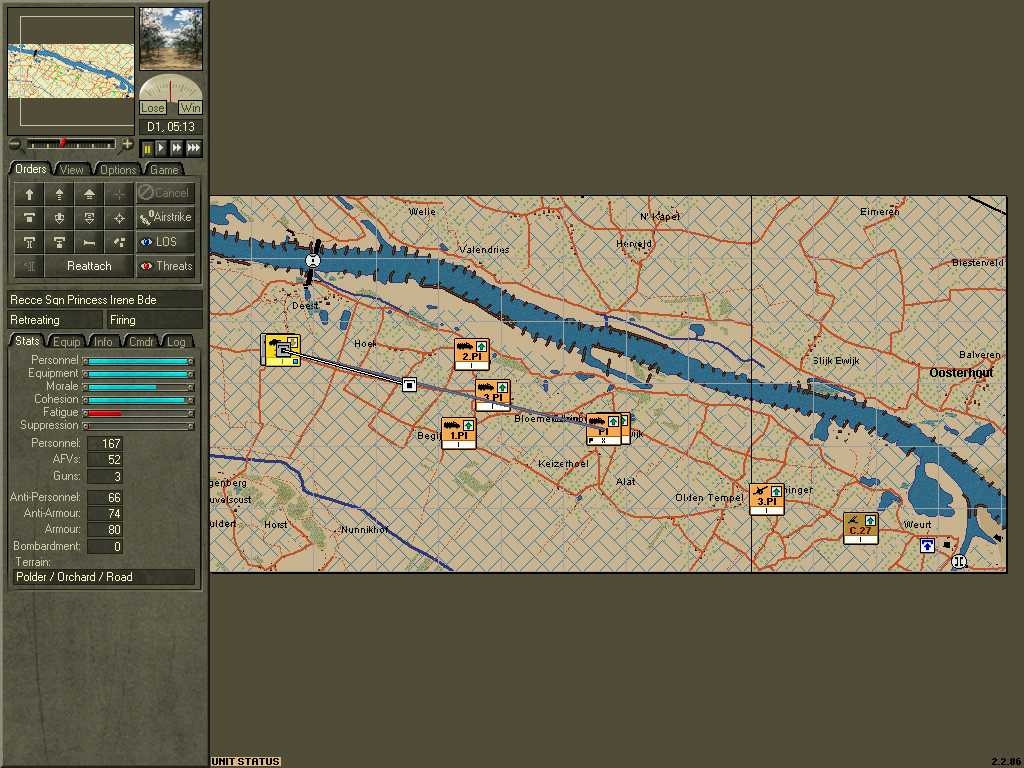1024x768 pixels.
Task: Click the overview minimap
Action: (71, 71)
